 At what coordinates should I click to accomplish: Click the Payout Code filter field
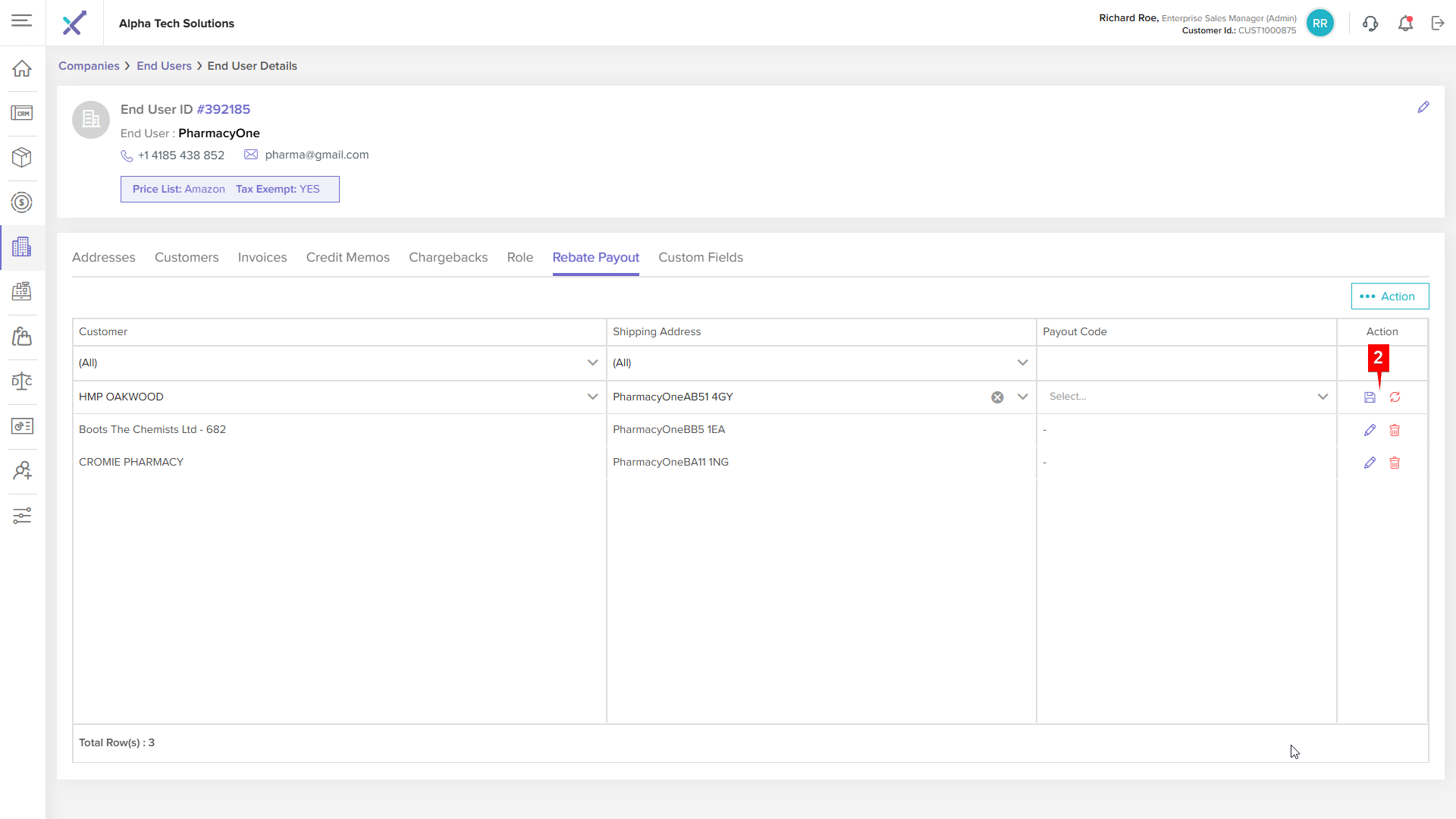coord(1185,362)
